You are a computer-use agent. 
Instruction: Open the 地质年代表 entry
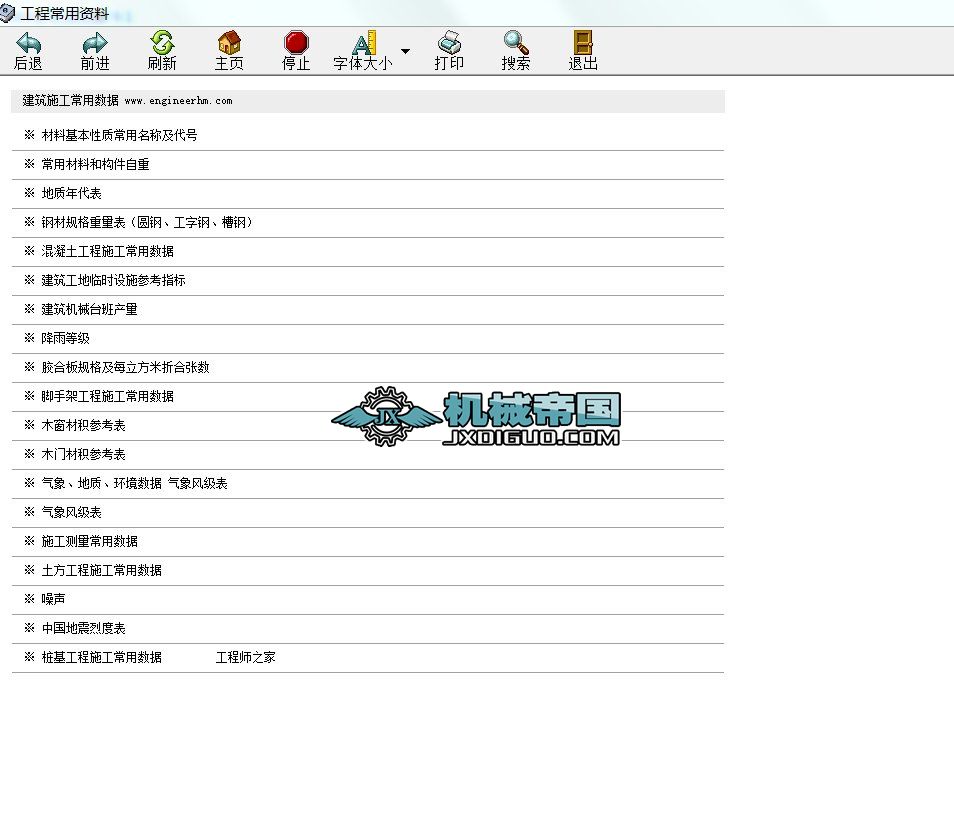coord(71,194)
